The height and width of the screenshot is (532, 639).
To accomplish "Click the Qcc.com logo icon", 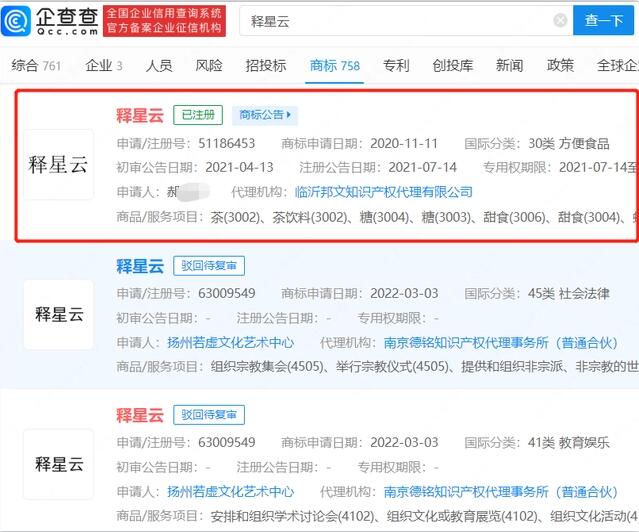I will pos(15,21).
